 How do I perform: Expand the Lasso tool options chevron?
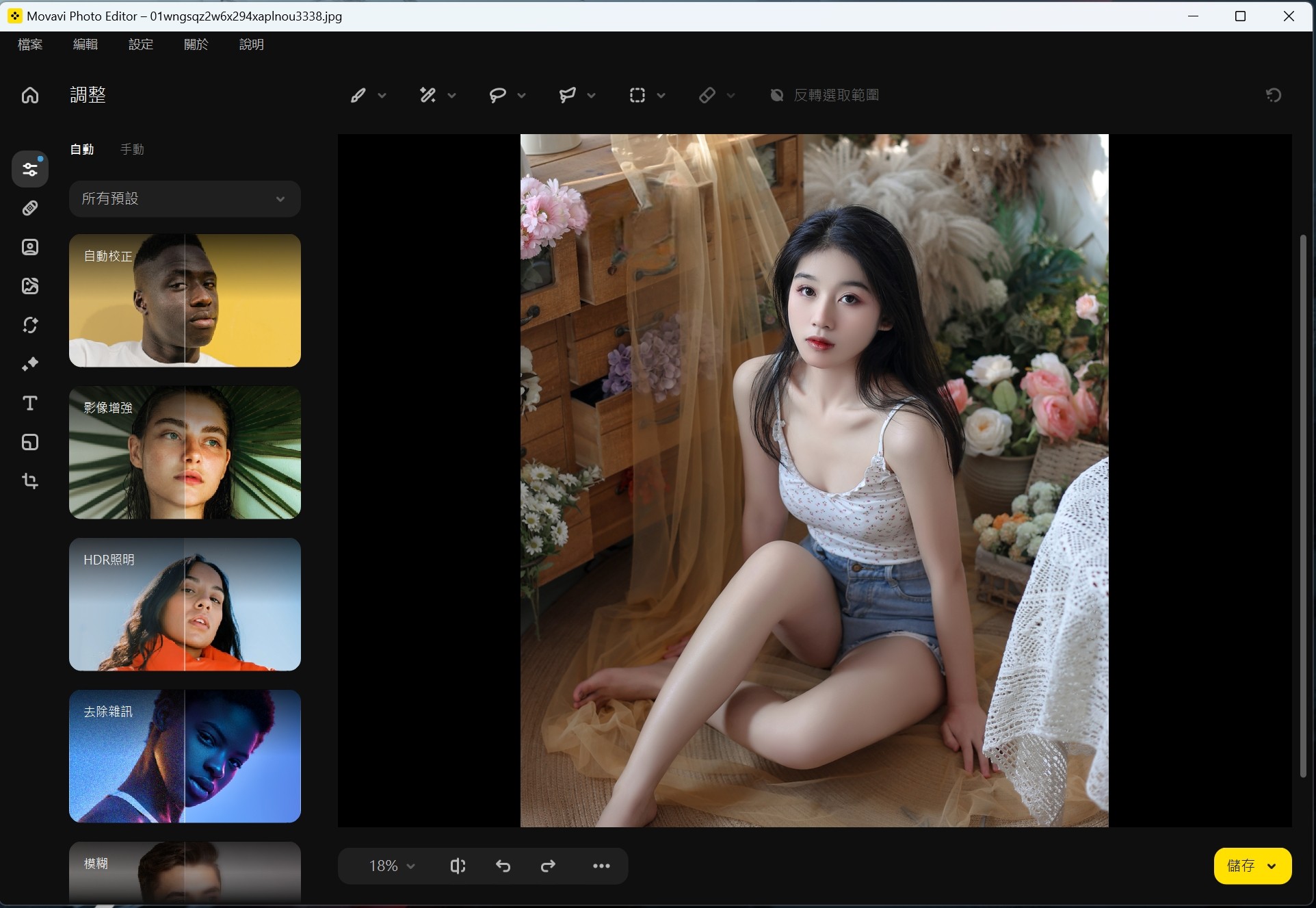522,96
